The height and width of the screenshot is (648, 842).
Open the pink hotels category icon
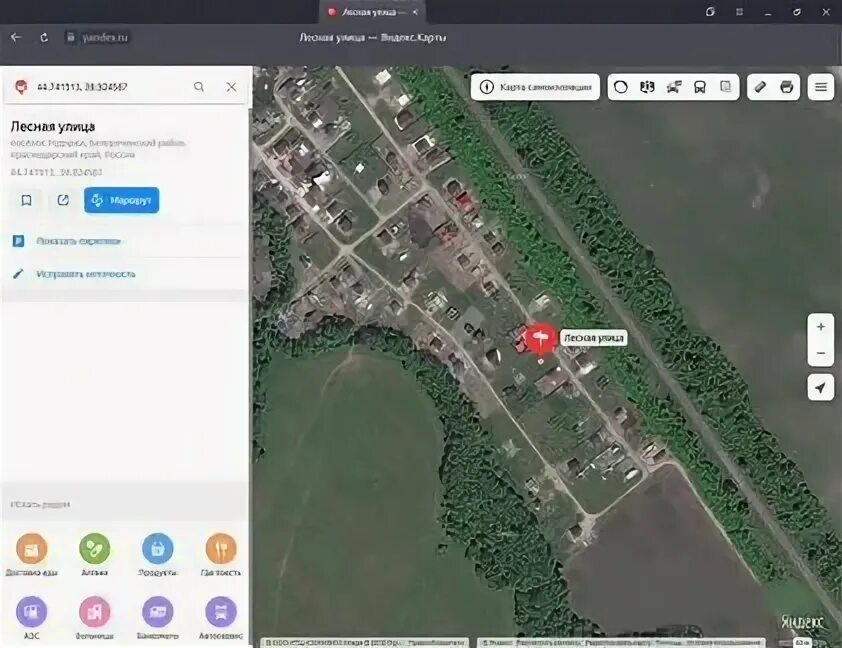95,611
